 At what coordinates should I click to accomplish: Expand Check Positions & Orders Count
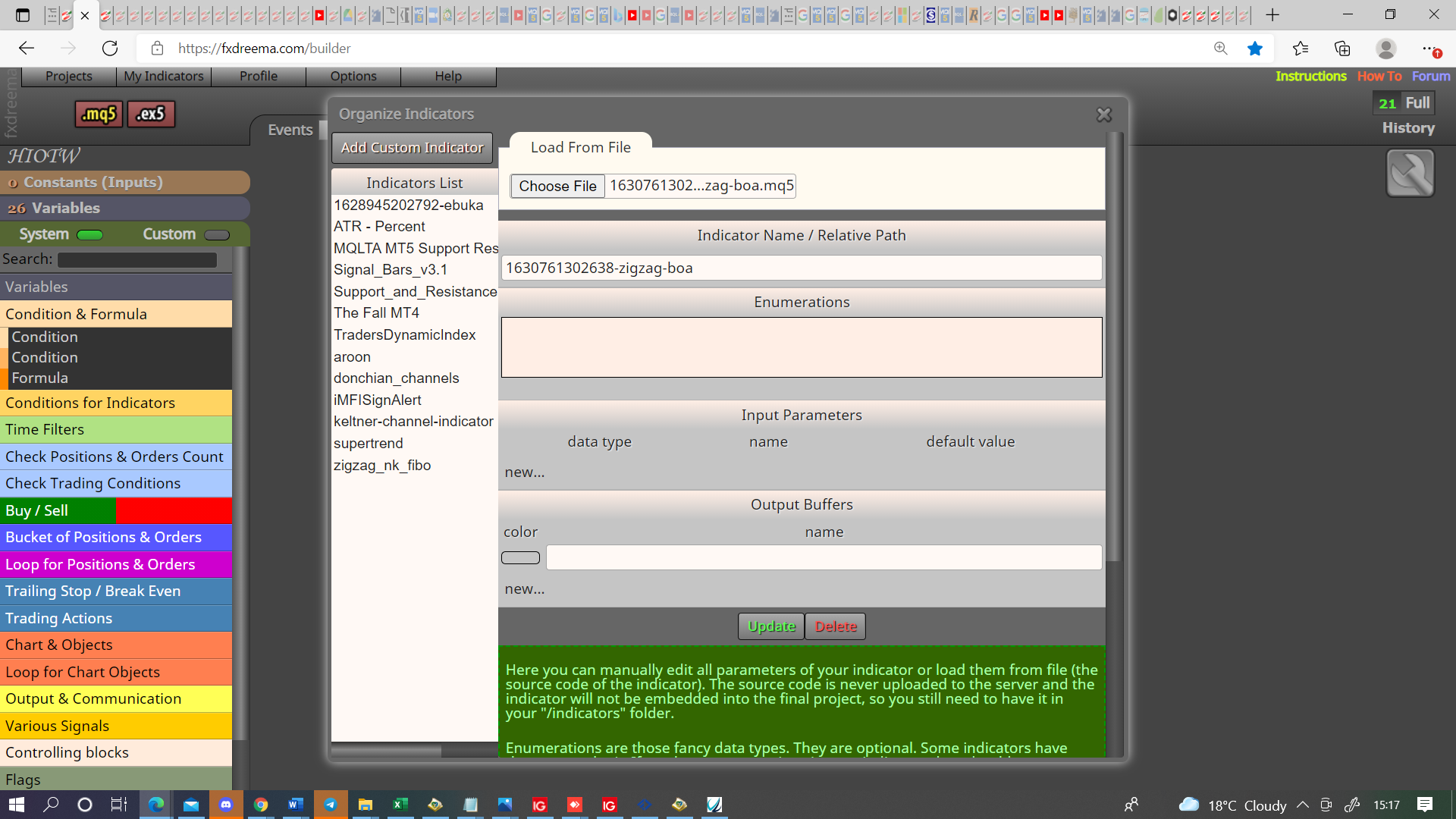point(116,457)
